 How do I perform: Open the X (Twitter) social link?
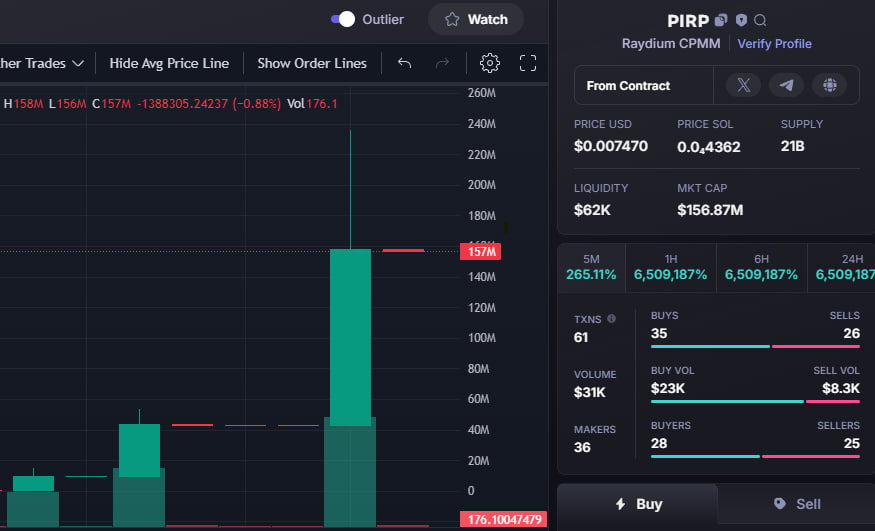(x=743, y=85)
